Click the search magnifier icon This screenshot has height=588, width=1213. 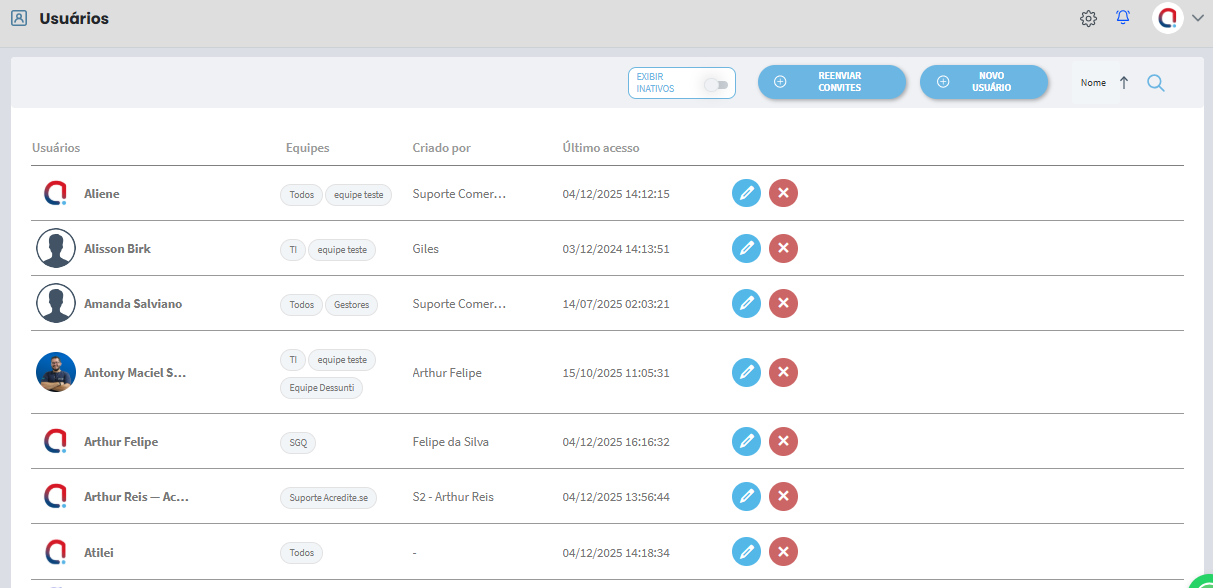coord(1155,83)
